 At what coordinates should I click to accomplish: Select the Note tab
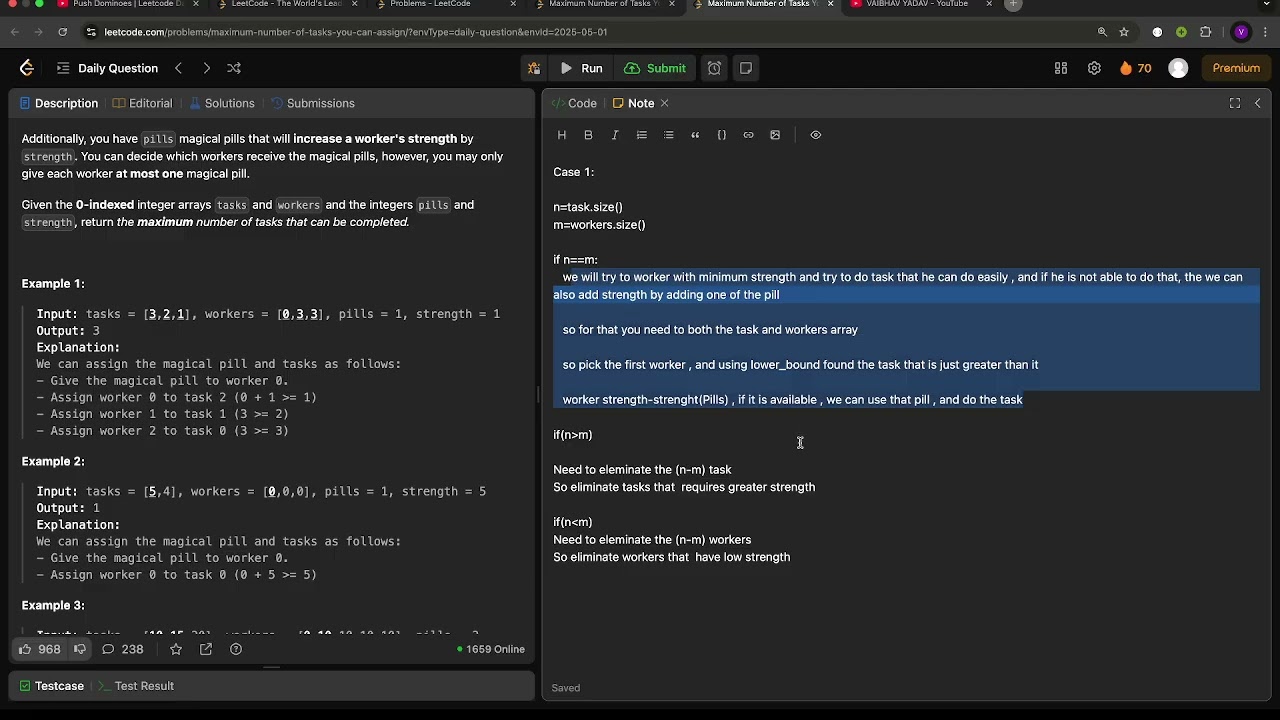(x=633, y=103)
